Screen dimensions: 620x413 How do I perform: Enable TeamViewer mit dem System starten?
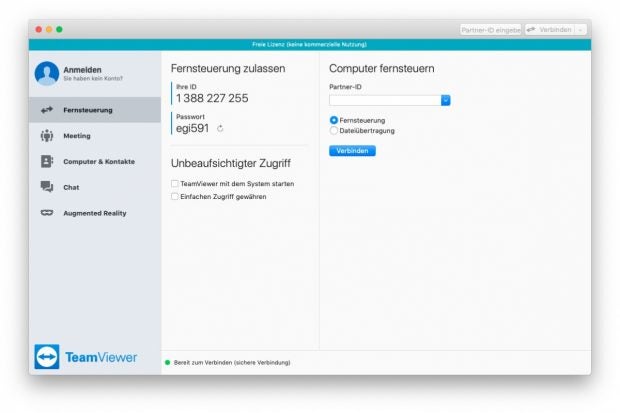pyautogui.click(x=174, y=184)
